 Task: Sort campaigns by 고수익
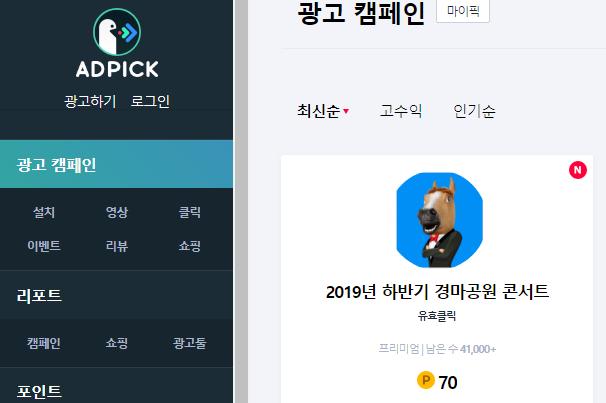click(401, 111)
